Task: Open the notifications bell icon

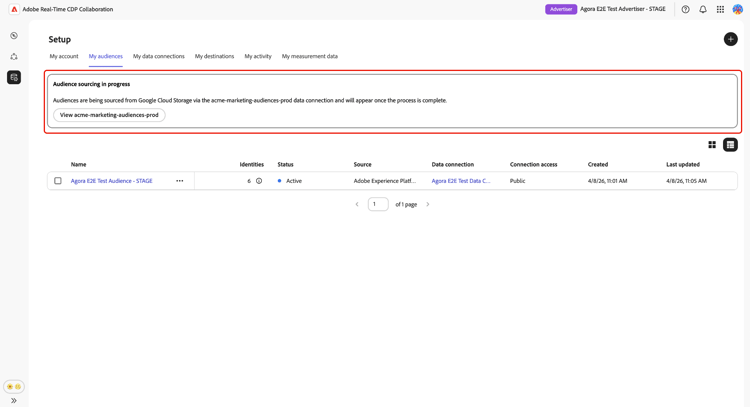Action: coord(703,9)
